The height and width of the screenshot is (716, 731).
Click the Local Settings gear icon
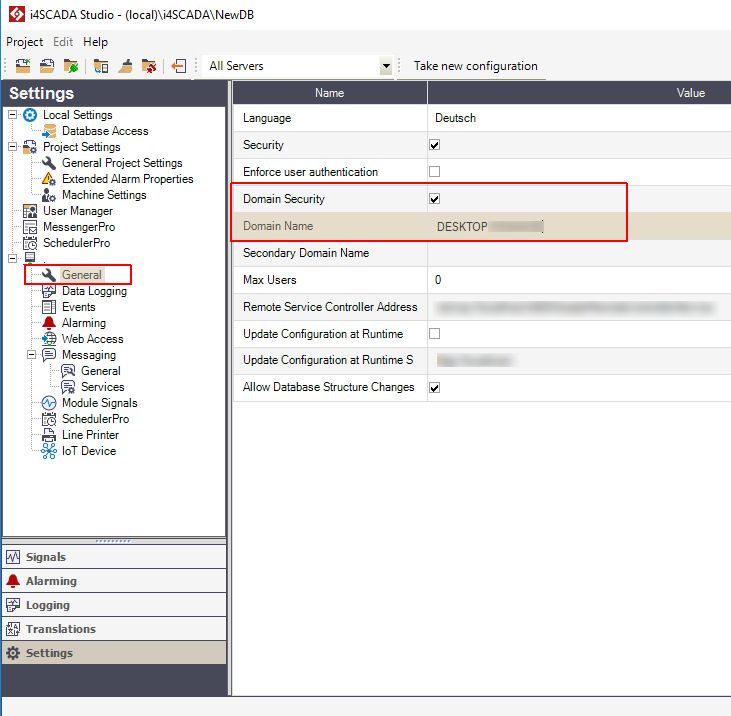tap(30, 115)
